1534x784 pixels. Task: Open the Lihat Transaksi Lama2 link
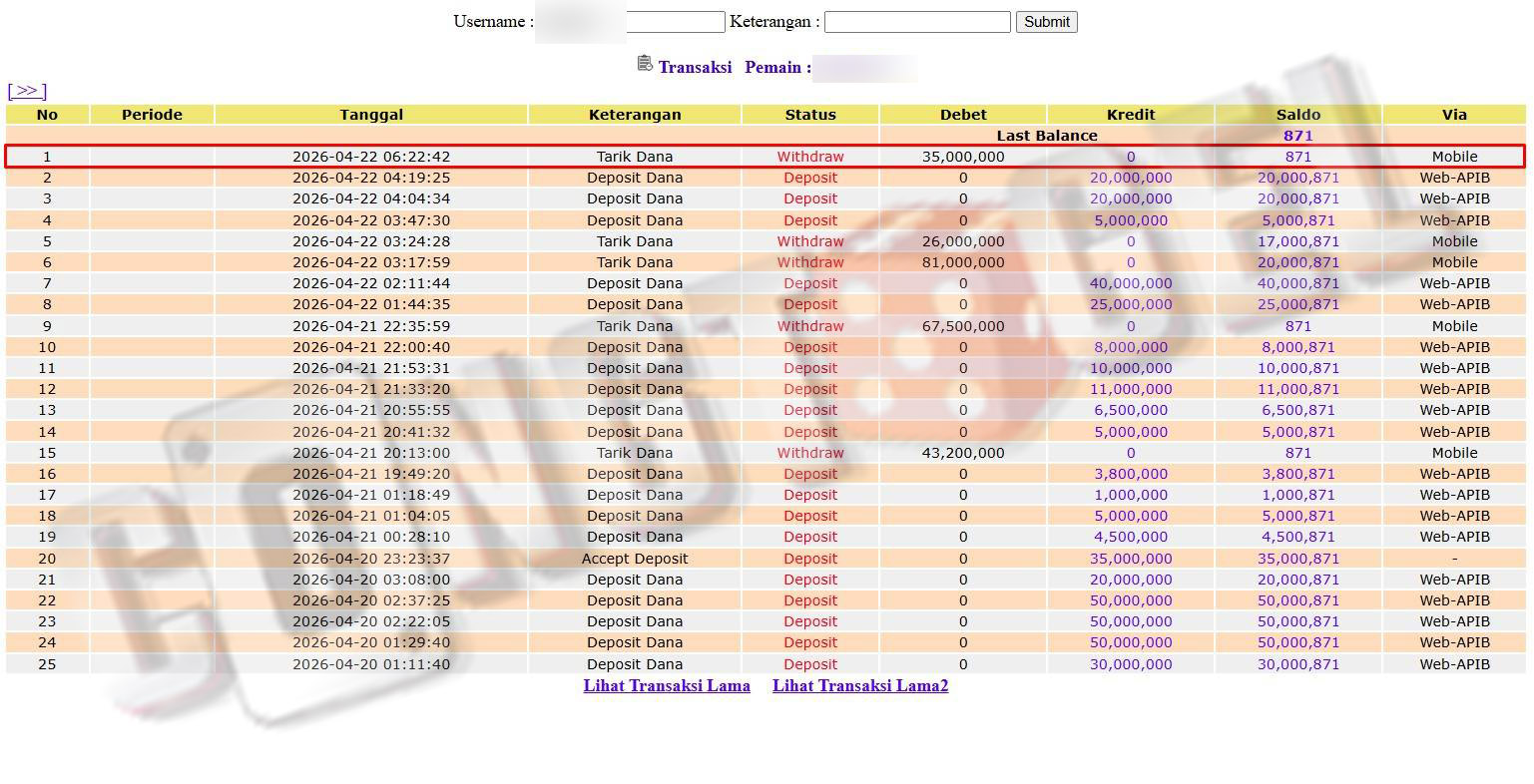click(860, 686)
